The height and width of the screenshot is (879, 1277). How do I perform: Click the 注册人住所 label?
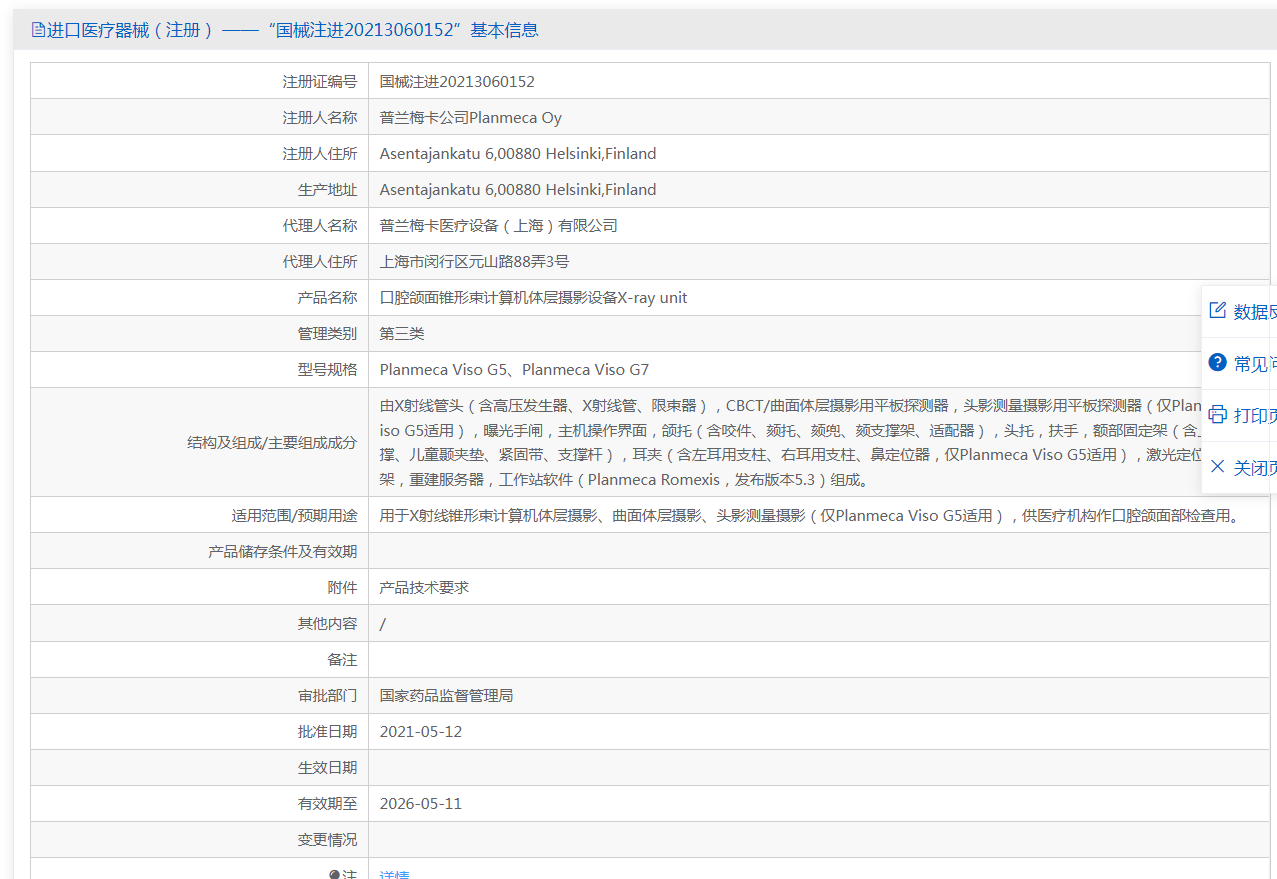pyautogui.click(x=320, y=153)
